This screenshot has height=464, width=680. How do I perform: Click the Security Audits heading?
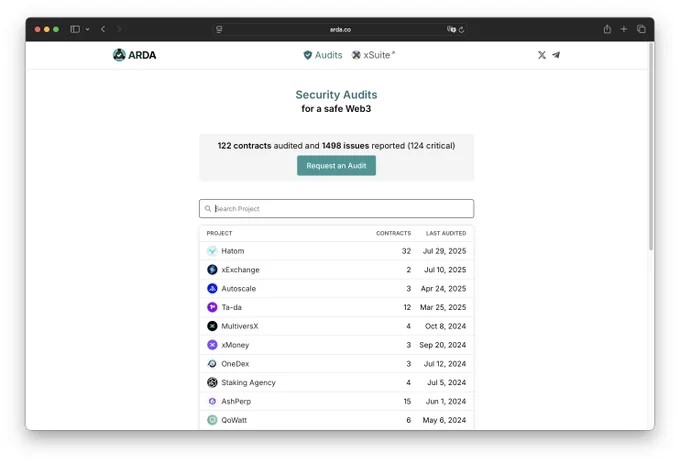pos(336,95)
